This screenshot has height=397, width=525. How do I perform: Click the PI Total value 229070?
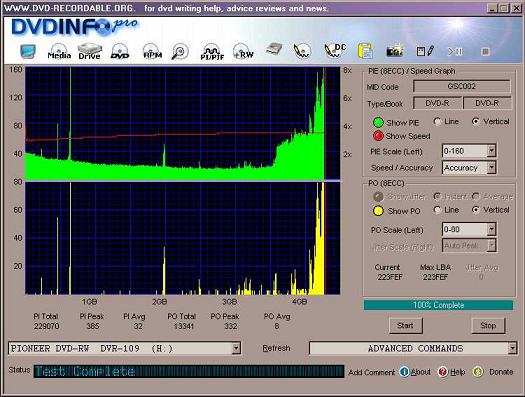point(46,326)
